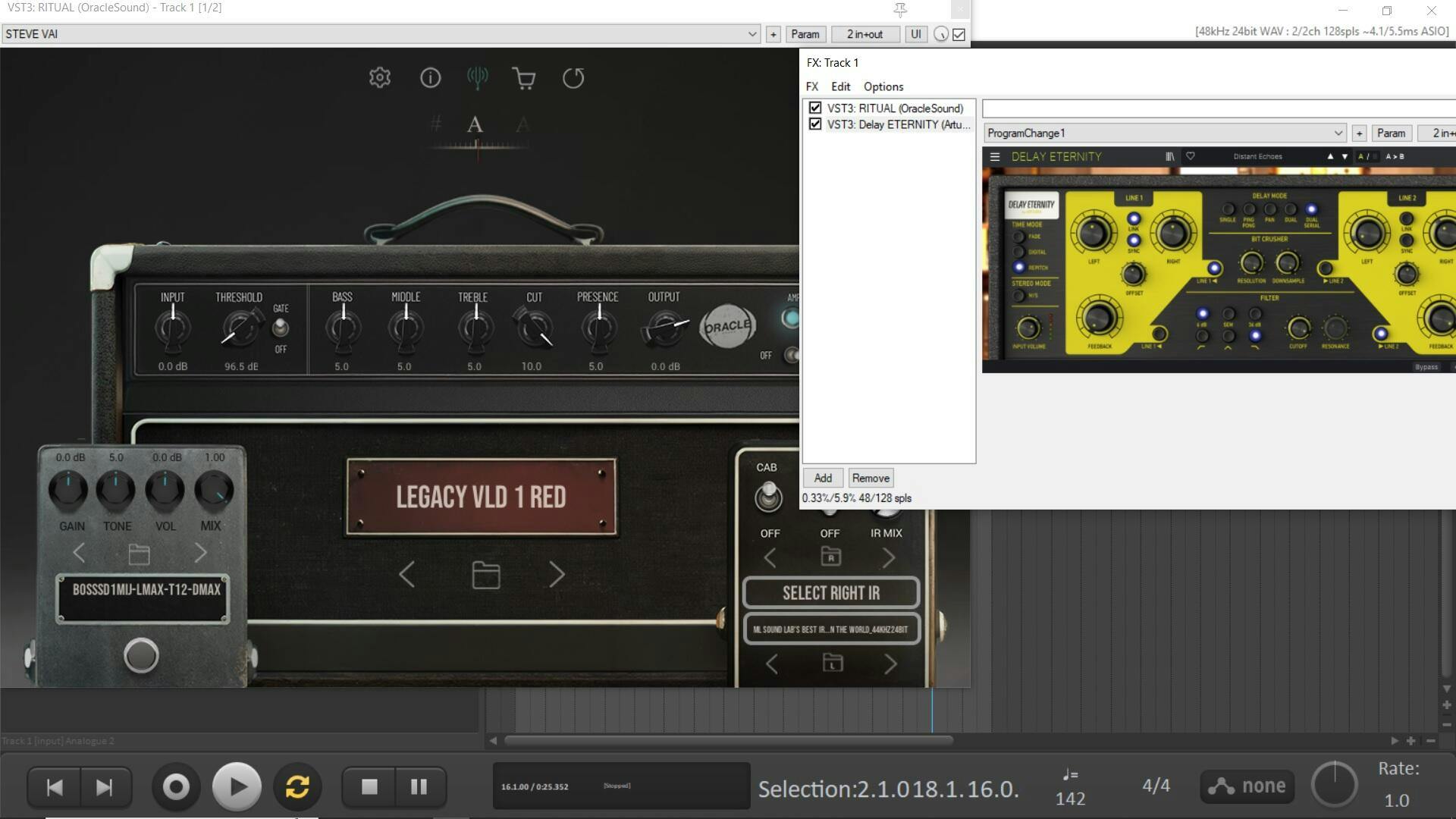Click Remove button in FX chain window
This screenshot has width=1456, height=819.
coord(871,478)
